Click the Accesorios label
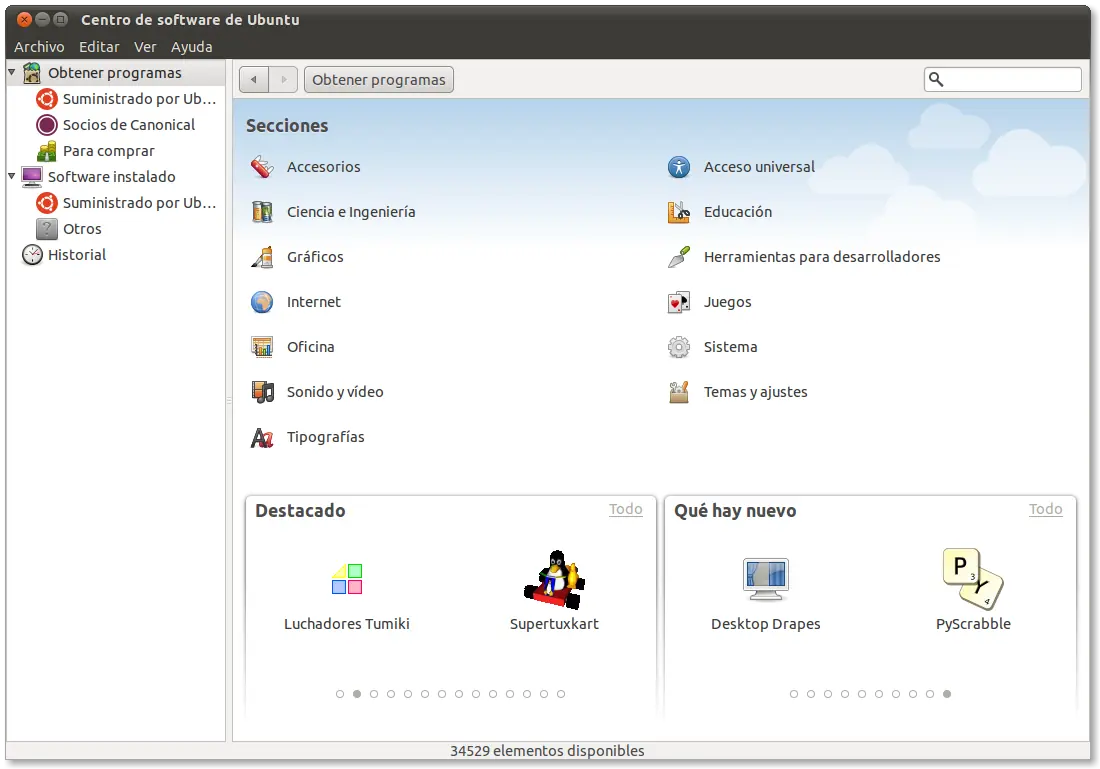This screenshot has width=1100, height=769. click(323, 167)
